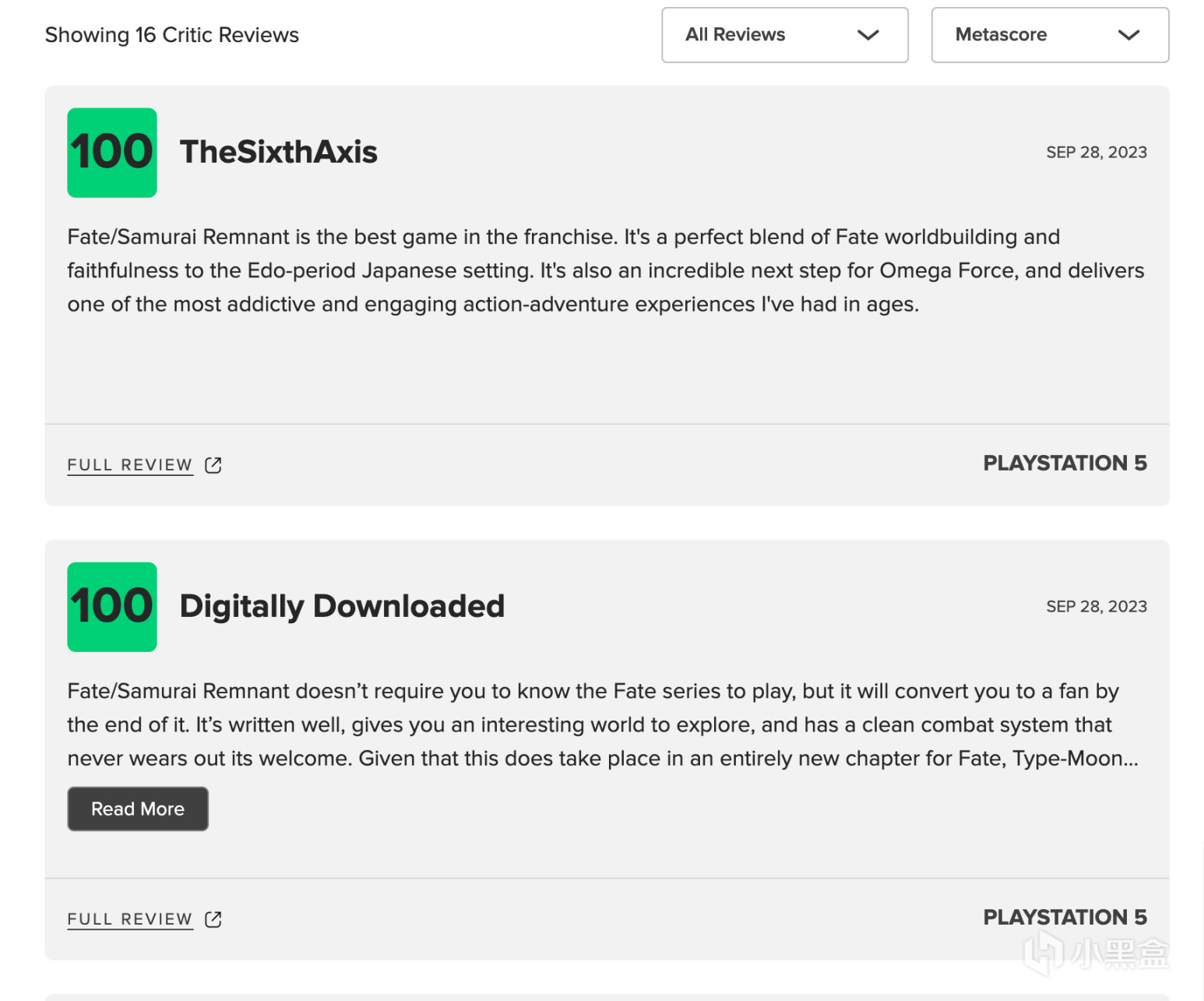Click TheSixthAxis review quote text
The height and width of the screenshot is (1001, 1204).
606,270
